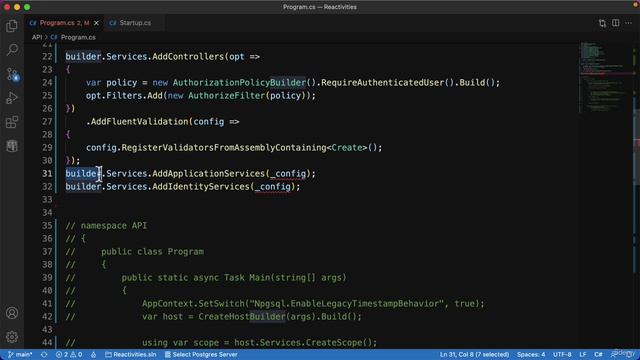Open the Explorer view in the activity bar
The width and height of the screenshot is (640, 360).
point(12,26)
